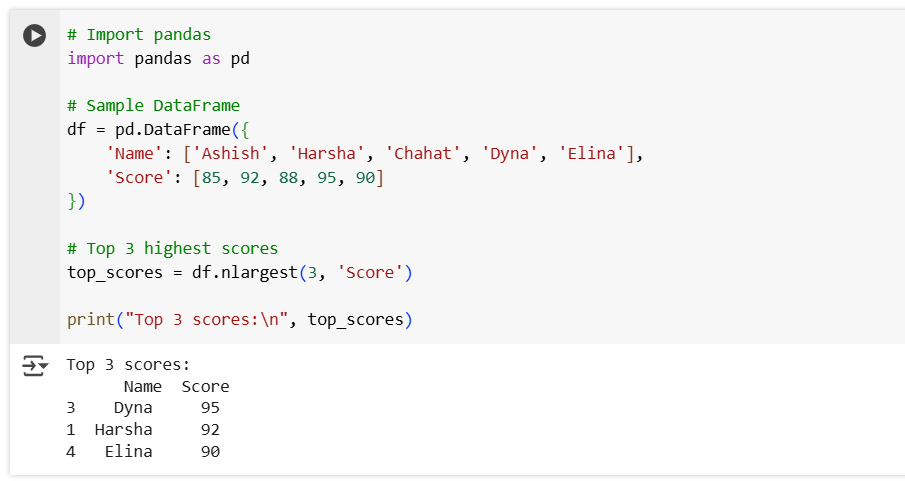Click the Dyna row in the output
This screenshot has height=481, width=905.
point(140,408)
